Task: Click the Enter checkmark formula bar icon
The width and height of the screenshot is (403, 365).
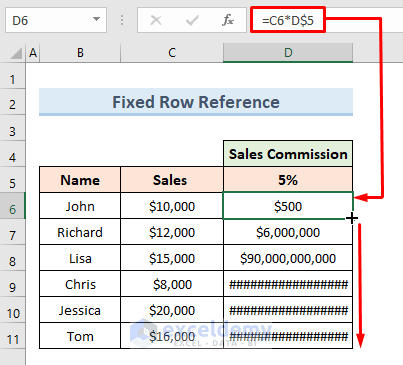Action: [x=192, y=21]
